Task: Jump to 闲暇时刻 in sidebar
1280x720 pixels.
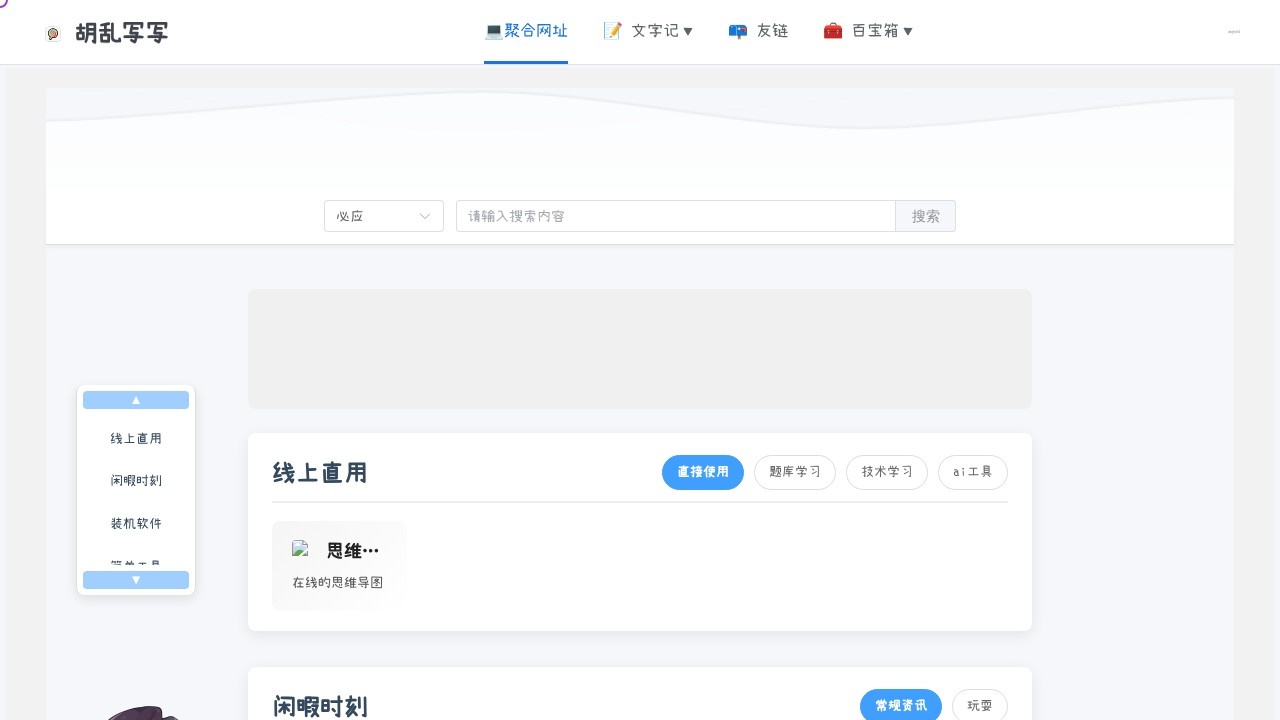Action: pos(136,481)
